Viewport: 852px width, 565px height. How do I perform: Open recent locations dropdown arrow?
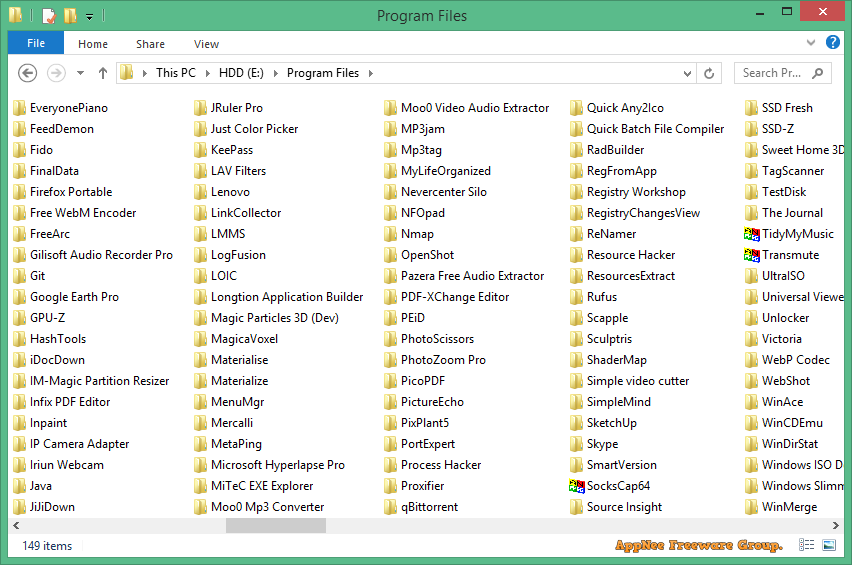coord(80,73)
